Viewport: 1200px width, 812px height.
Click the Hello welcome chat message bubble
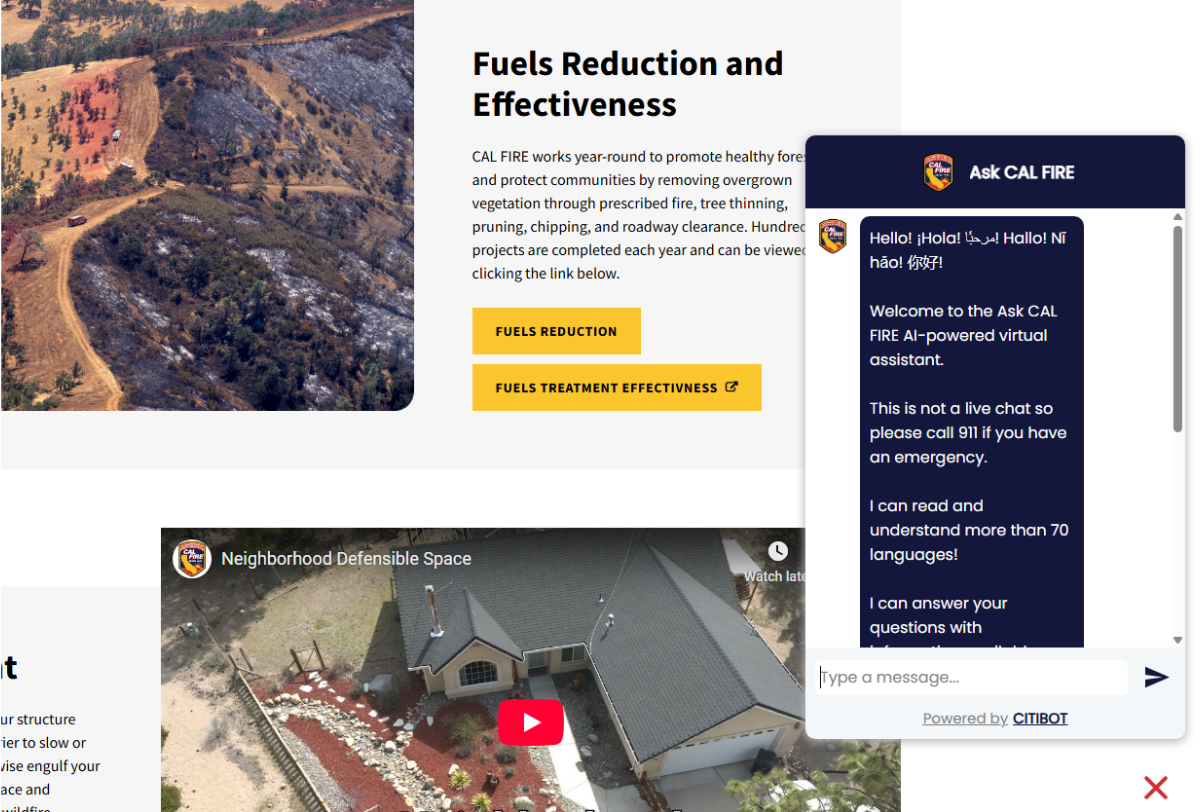coord(972,432)
